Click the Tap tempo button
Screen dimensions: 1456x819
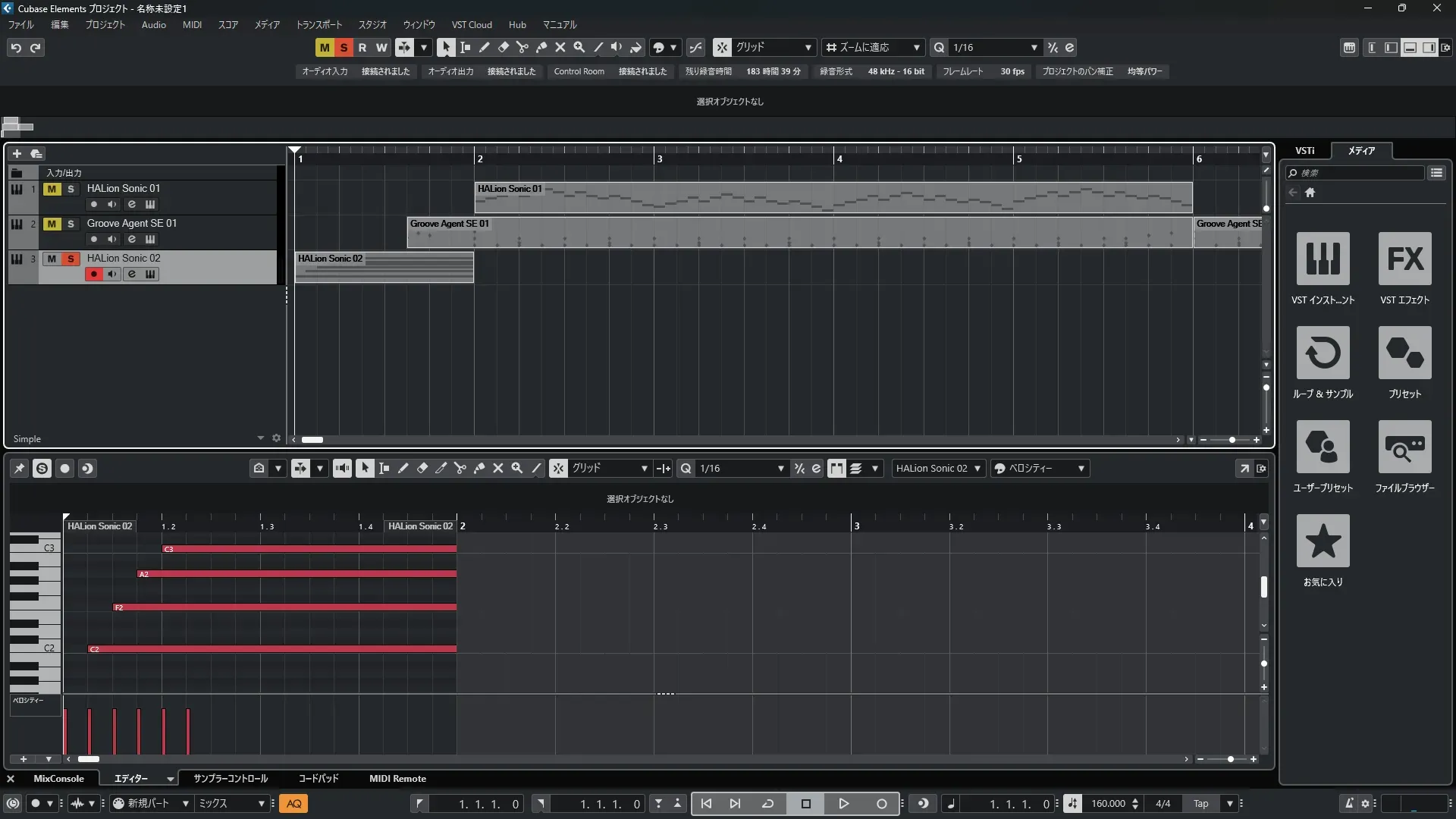(1200, 804)
